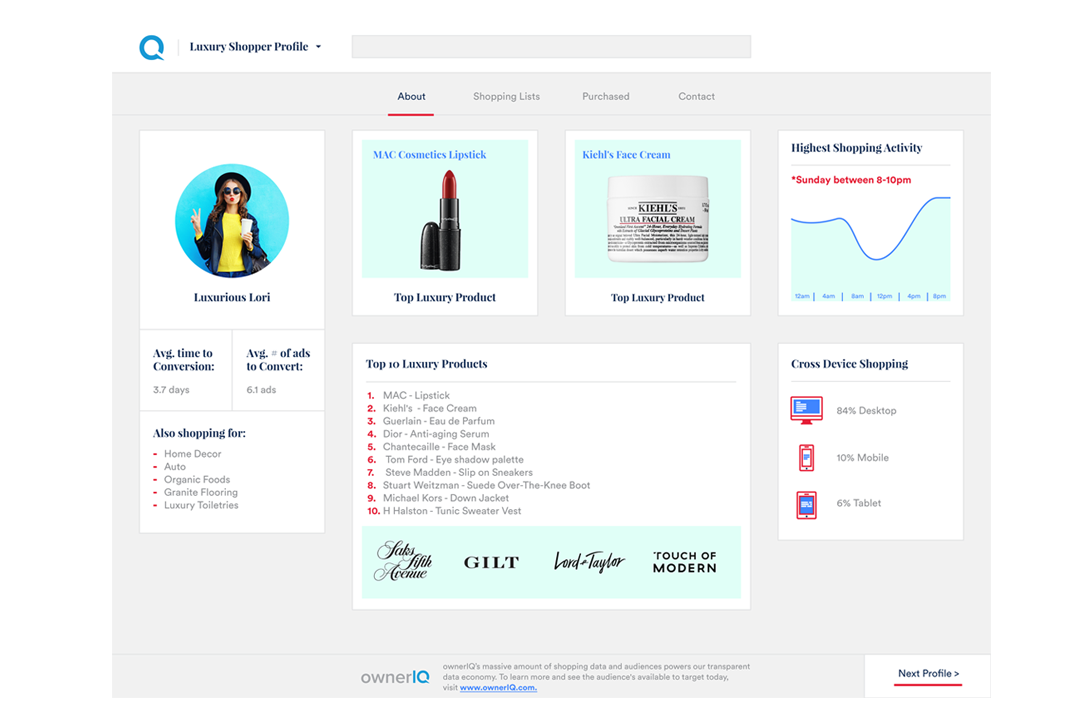The width and height of the screenshot is (1080, 720).
Task: Select the About tab
Action: (411, 97)
